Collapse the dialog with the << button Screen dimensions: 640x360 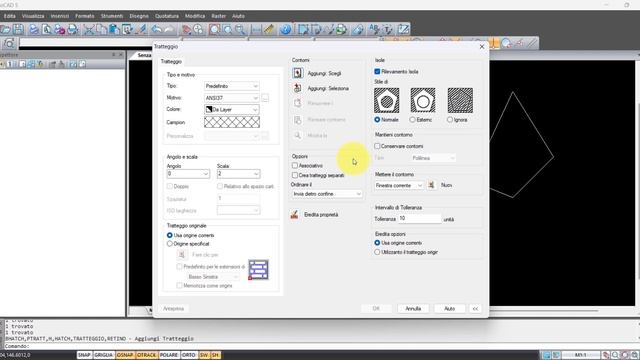point(475,309)
